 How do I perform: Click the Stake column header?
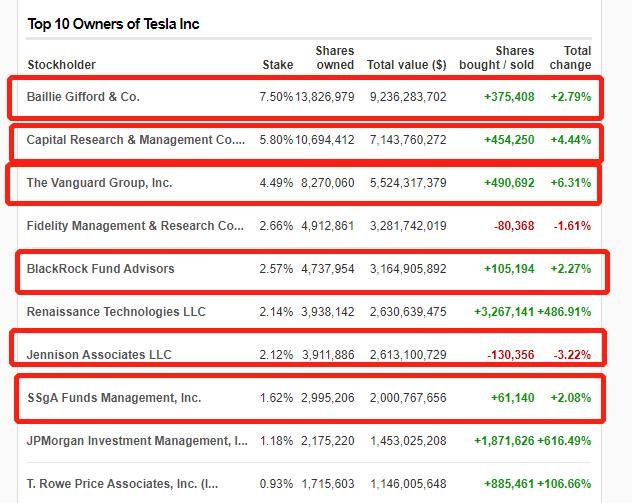pos(278,64)
